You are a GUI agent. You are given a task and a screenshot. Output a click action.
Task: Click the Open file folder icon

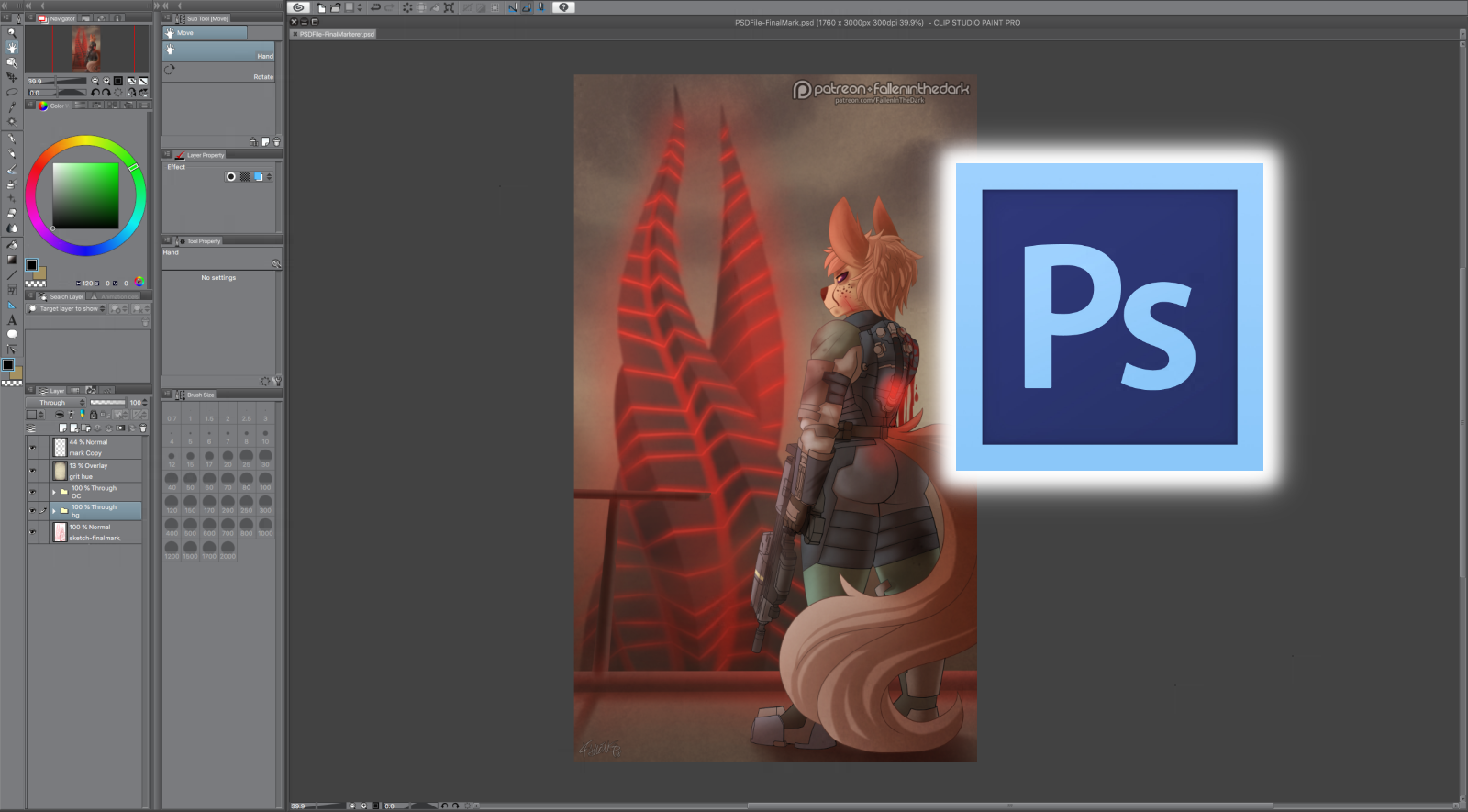click(335, 7)
